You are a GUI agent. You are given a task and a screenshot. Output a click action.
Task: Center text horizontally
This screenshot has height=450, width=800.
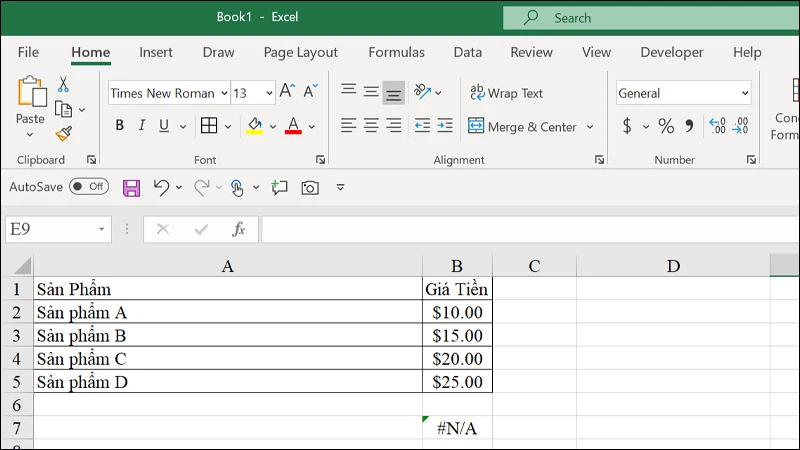(371, 125)
